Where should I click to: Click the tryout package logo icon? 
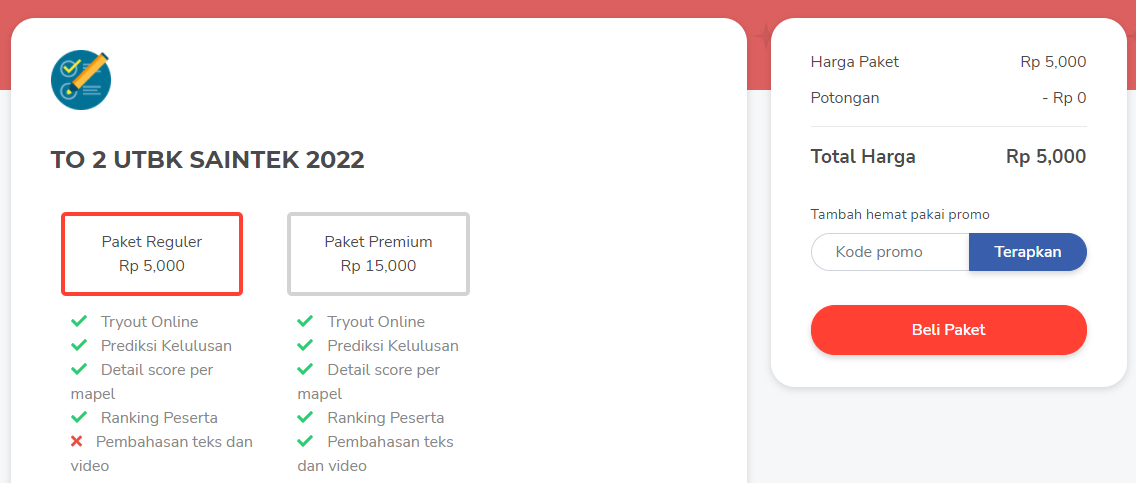81,79
